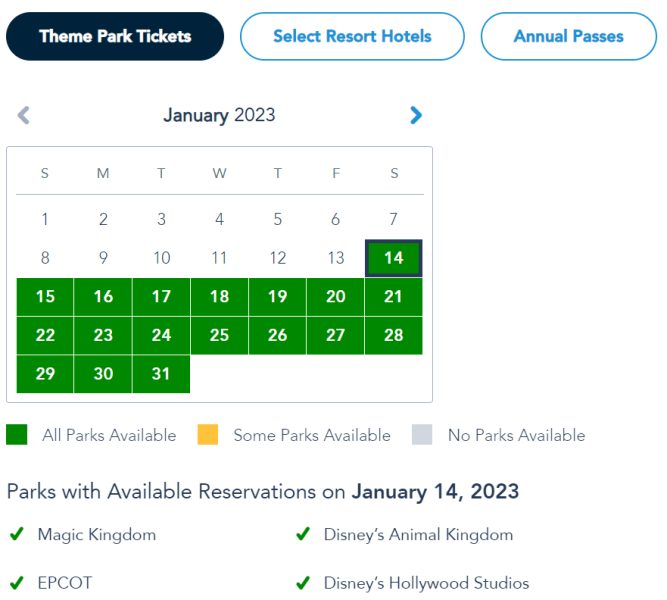Go to the next month arrow
The height and width of the screenshot is (600, 667).
[x=416, y=115]
